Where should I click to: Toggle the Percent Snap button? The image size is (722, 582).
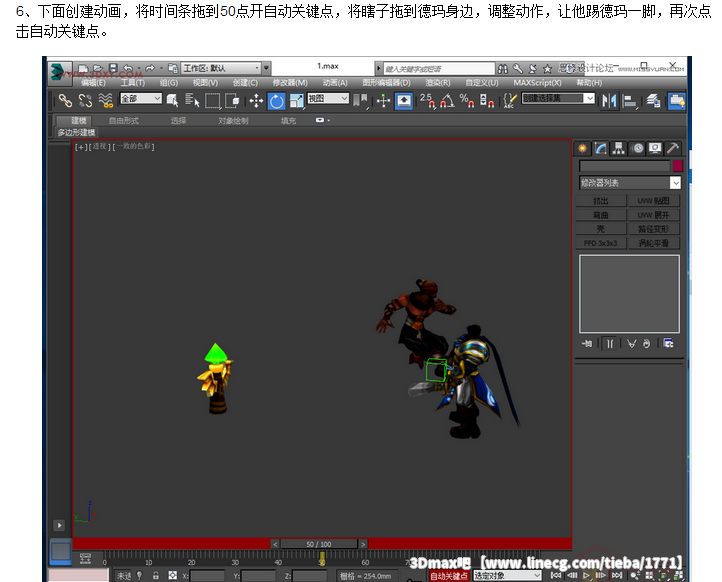[x=467, y=100]
